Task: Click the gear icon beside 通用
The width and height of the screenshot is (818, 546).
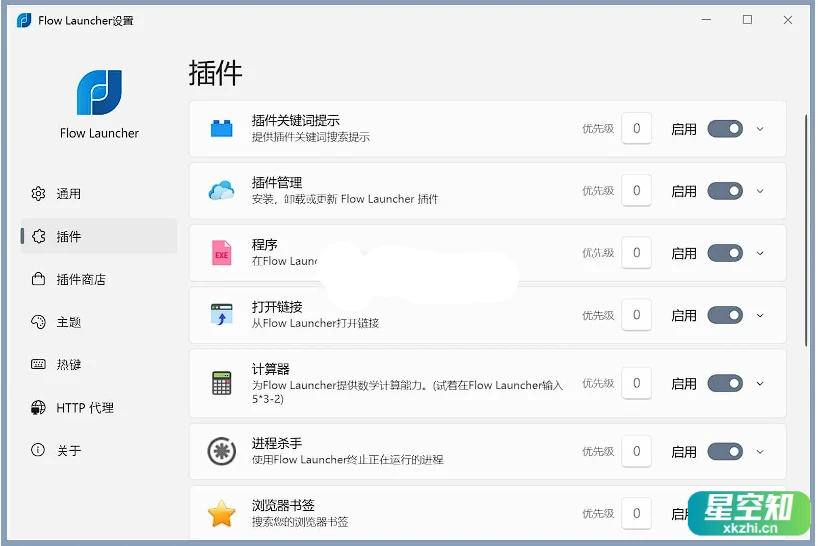Action: click(38, 193)
